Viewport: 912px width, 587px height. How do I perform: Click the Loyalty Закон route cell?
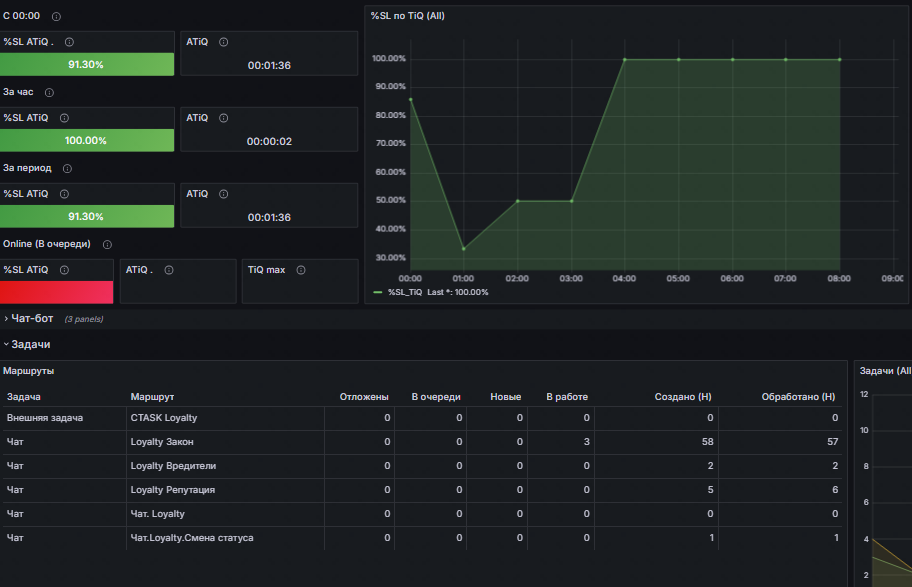point(162,442)
